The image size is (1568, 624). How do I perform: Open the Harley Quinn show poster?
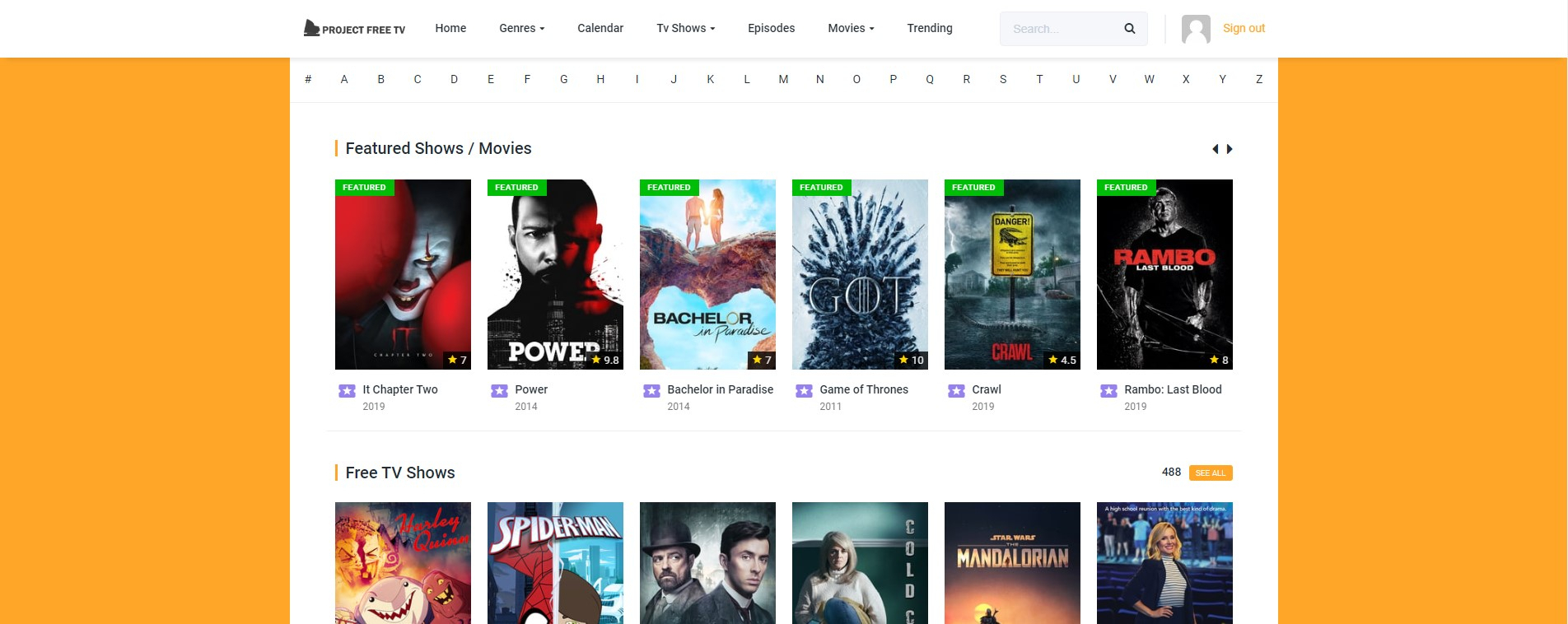tap(403, 563)
